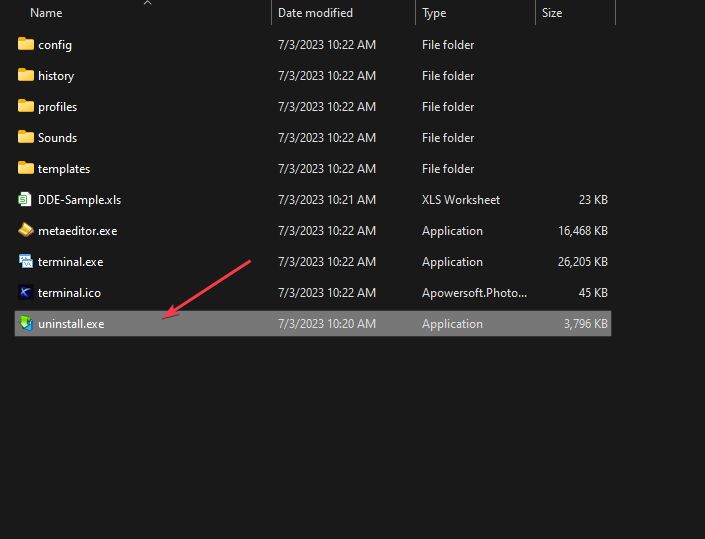Click Application type of uninstall.exe row

[452, 324]
